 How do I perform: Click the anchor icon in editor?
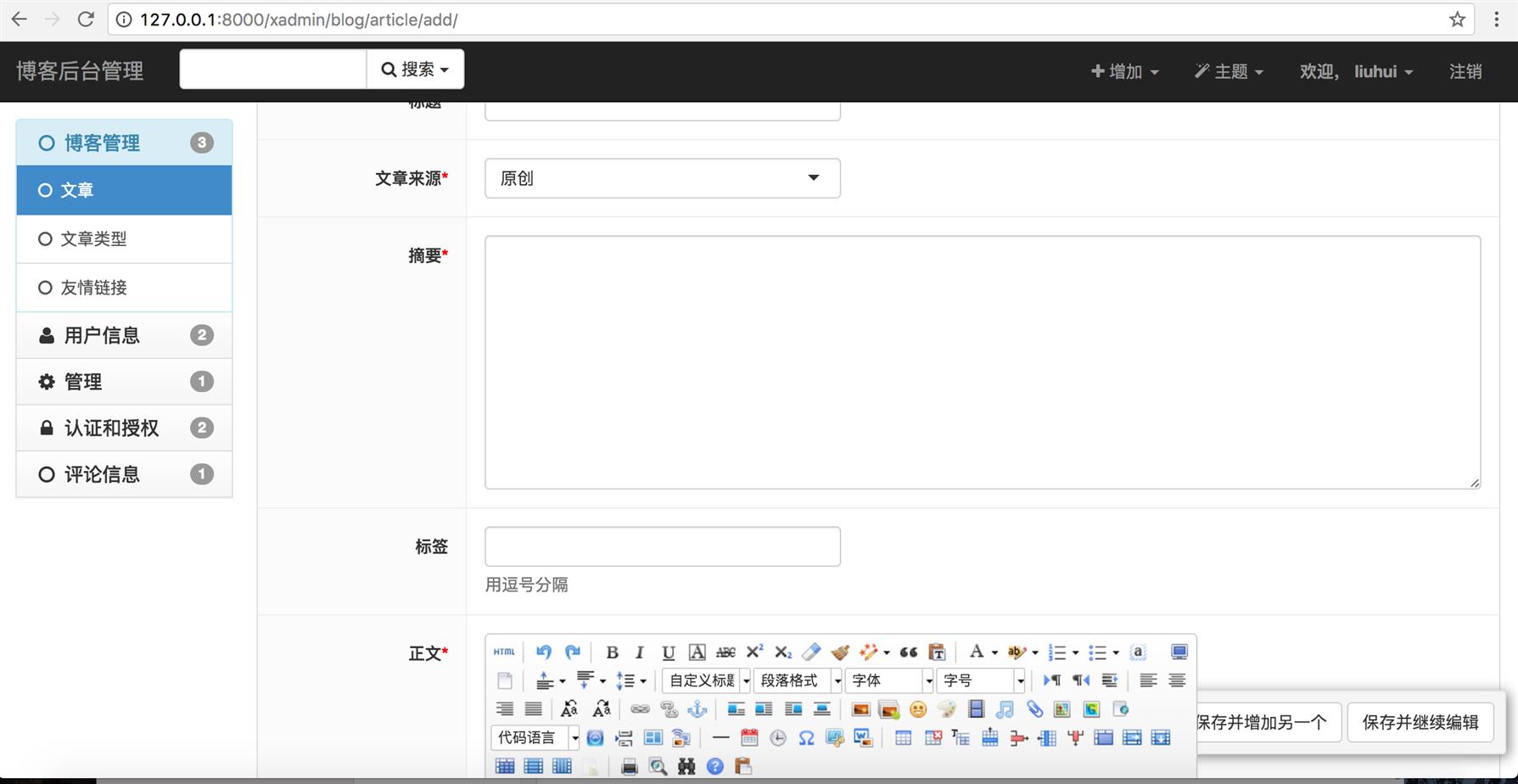pyautogui.click(x=697, y=709)
